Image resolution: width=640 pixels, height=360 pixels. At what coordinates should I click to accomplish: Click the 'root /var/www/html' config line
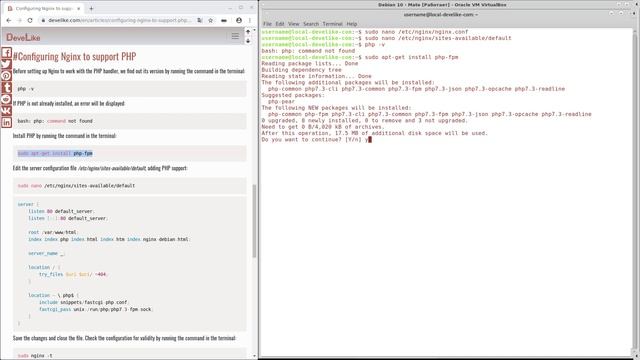point(53,232)
